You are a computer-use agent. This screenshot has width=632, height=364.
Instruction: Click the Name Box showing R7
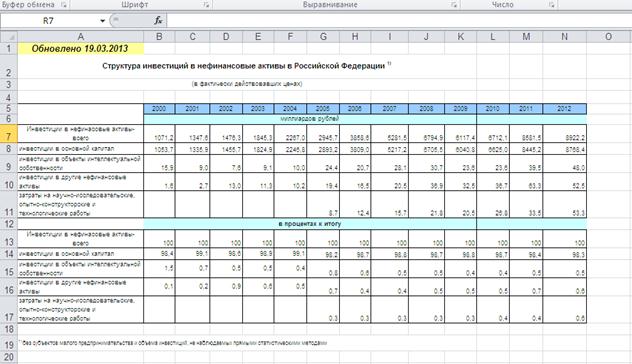[x=48, y=21]
